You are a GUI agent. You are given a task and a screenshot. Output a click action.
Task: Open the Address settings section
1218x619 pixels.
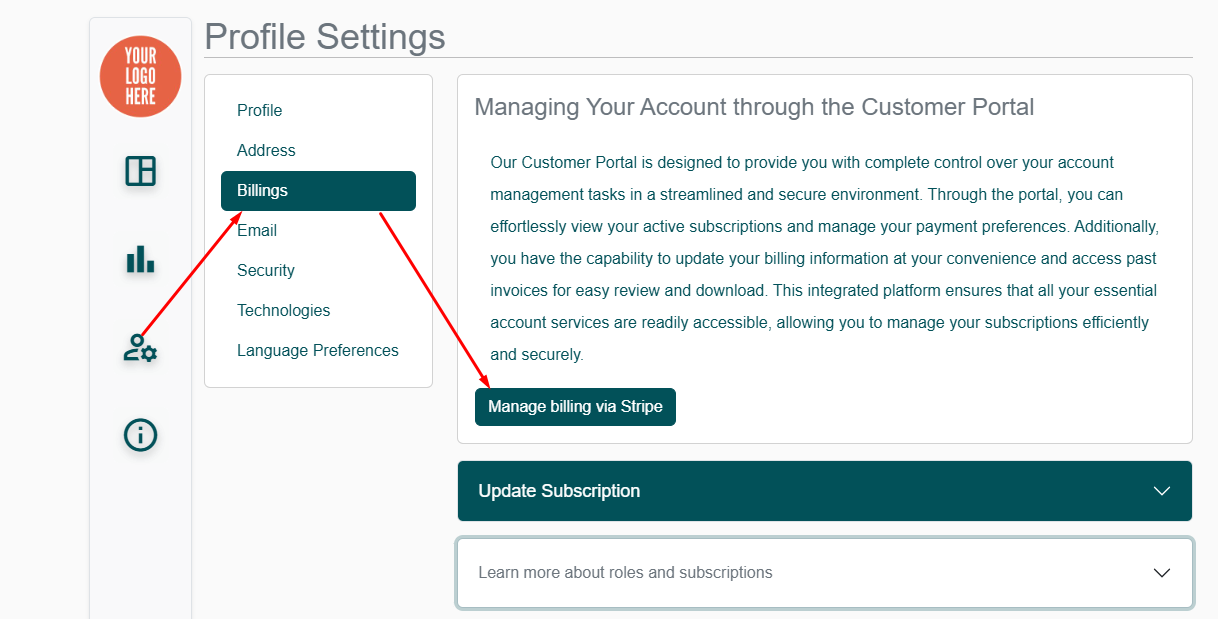[x=266, y=150]
